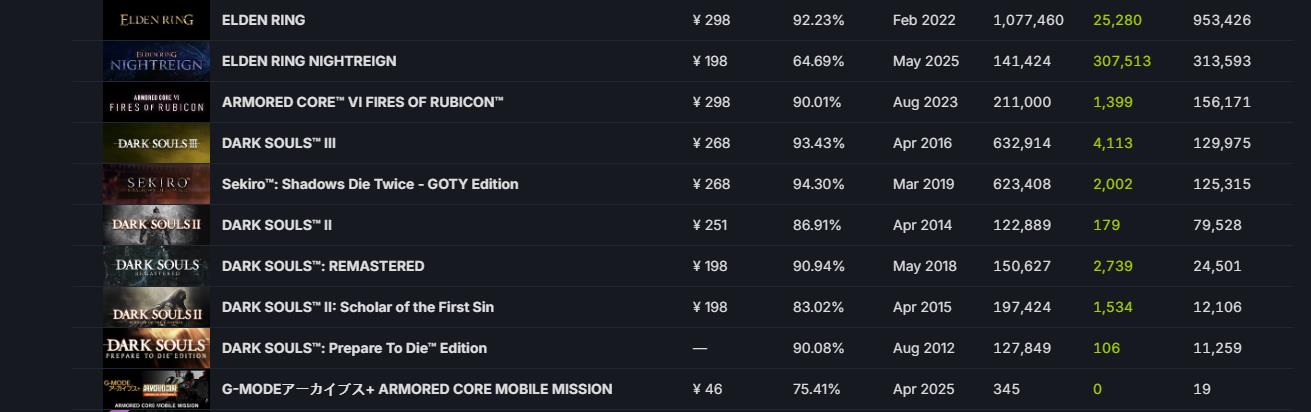Viewport: 1311px width, 412px height.
Task: Click the ¥ 46 price of G-MODE
Action: pos(707,389)
